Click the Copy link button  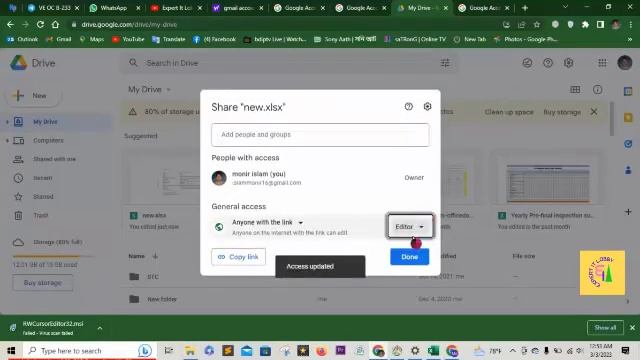[x=238, y=257]
